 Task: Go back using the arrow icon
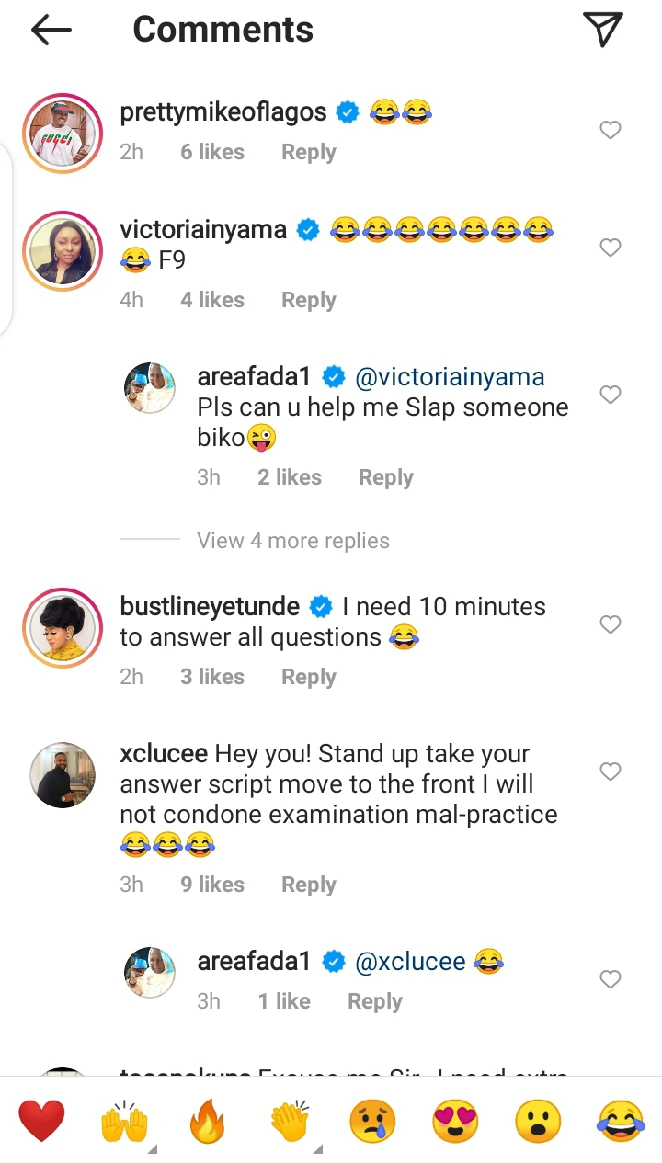click(52, 31)
